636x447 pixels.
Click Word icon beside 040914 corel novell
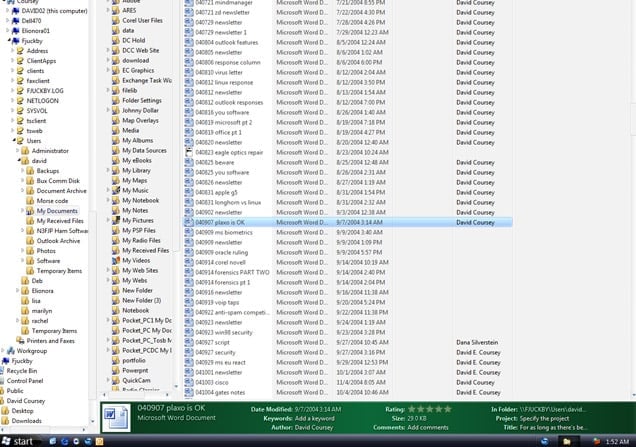tap(189, 262)
